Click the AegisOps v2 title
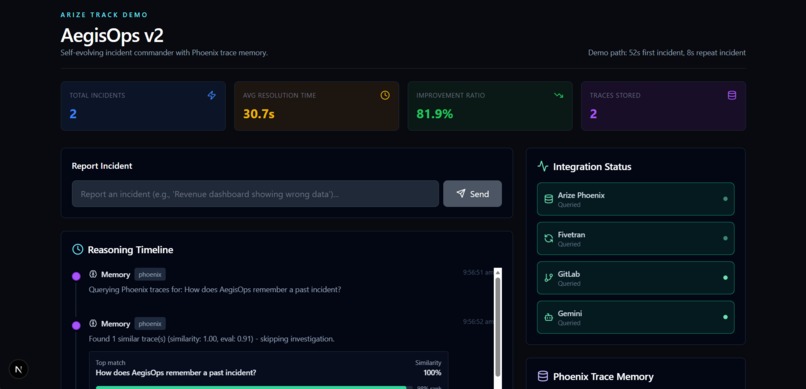 [x=112, y=35]
